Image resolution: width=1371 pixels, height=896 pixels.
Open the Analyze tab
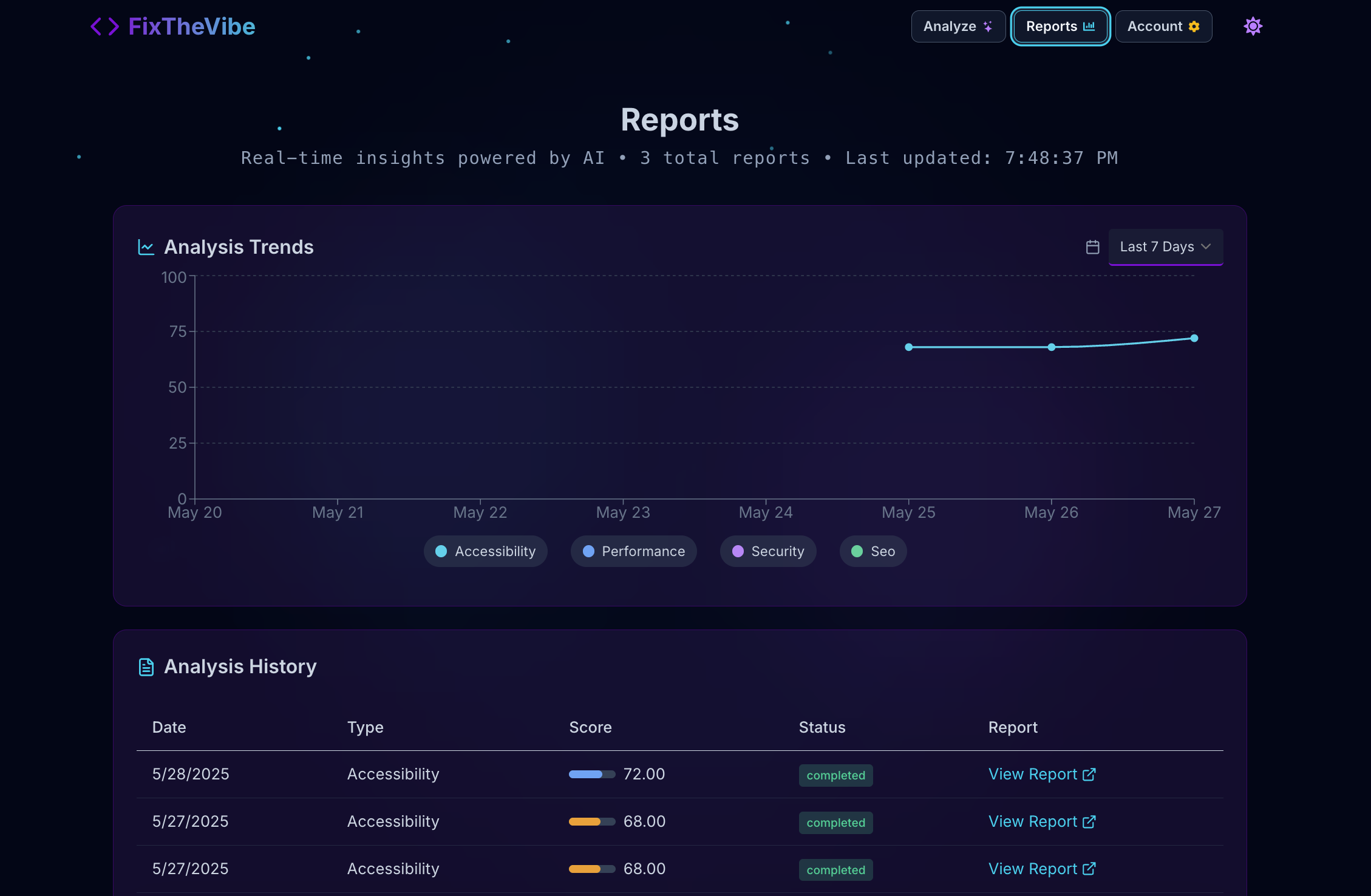click(x=958, y=27)
